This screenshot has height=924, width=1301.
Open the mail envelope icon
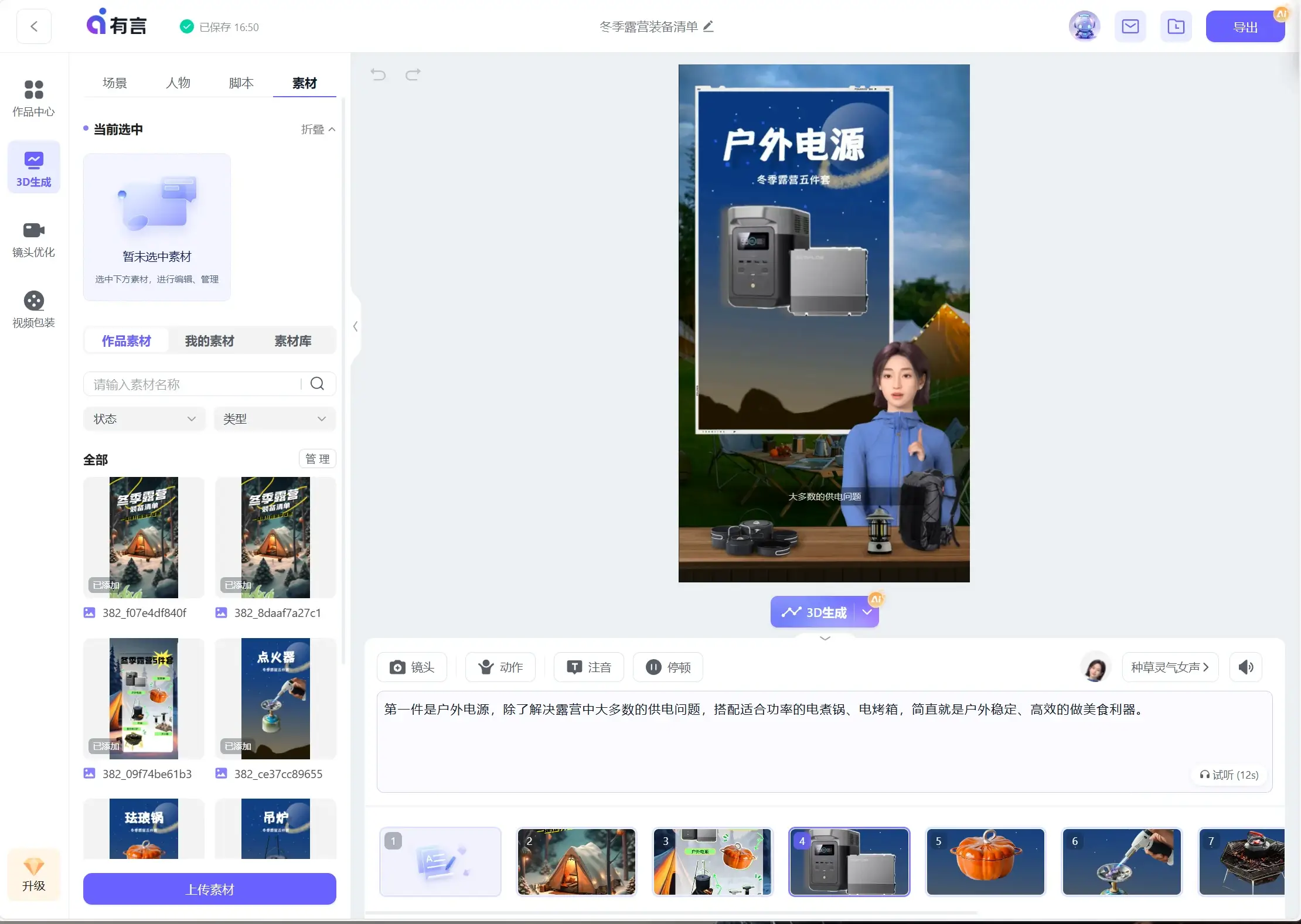point(1130,27)
